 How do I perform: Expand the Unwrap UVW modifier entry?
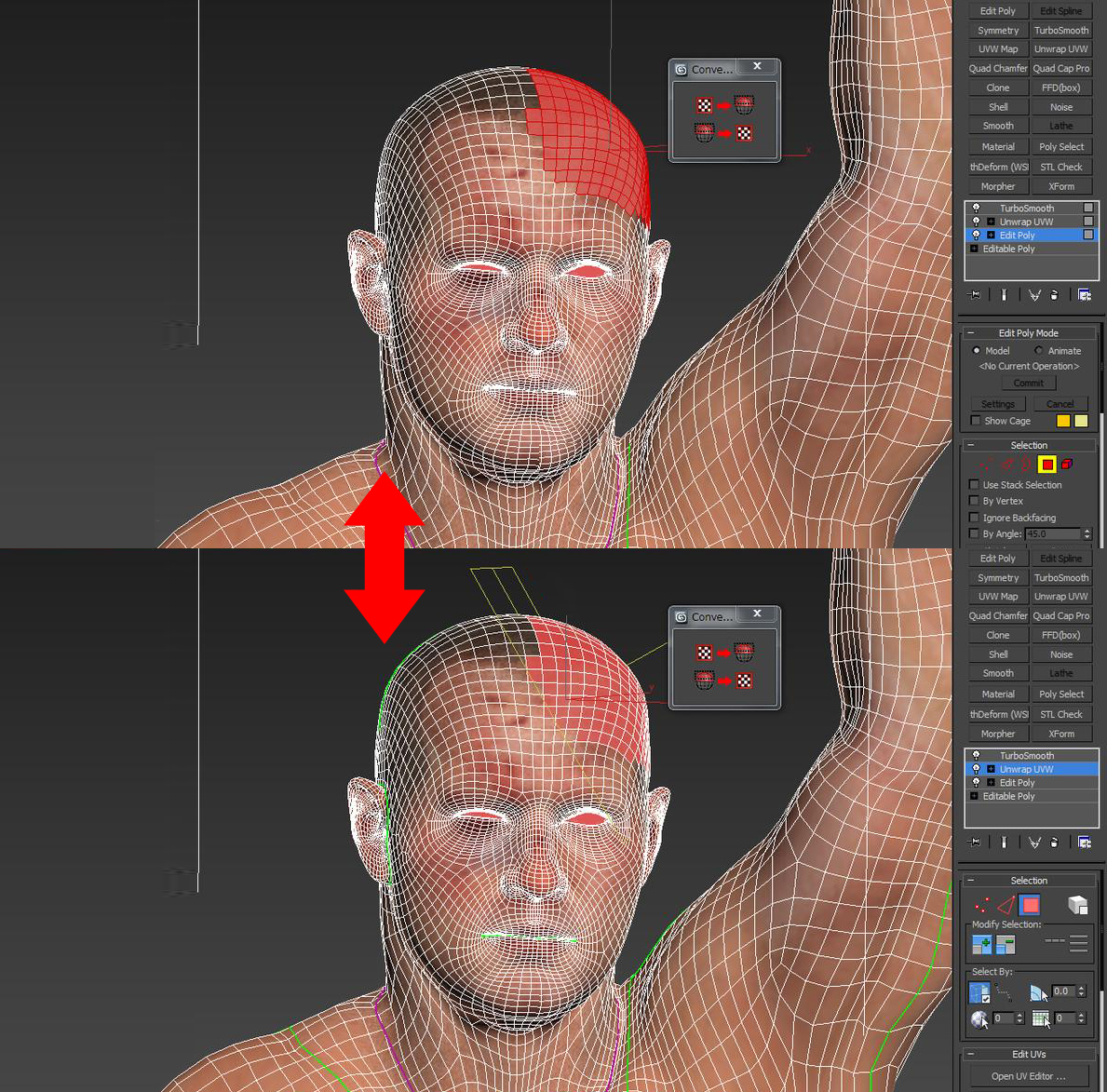[x=991, y=769]
